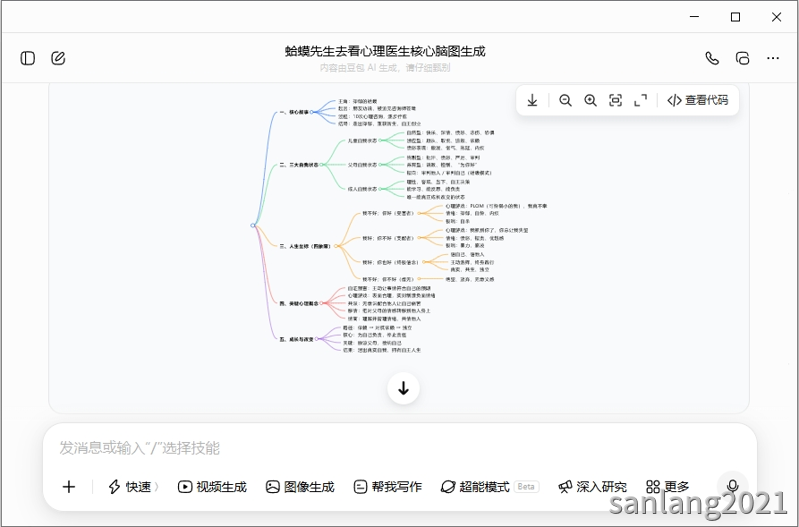Enable 超能模式 Beta
Image resolution: width=799 pixels, height=527 pixels.
click(x=490, y=487)
